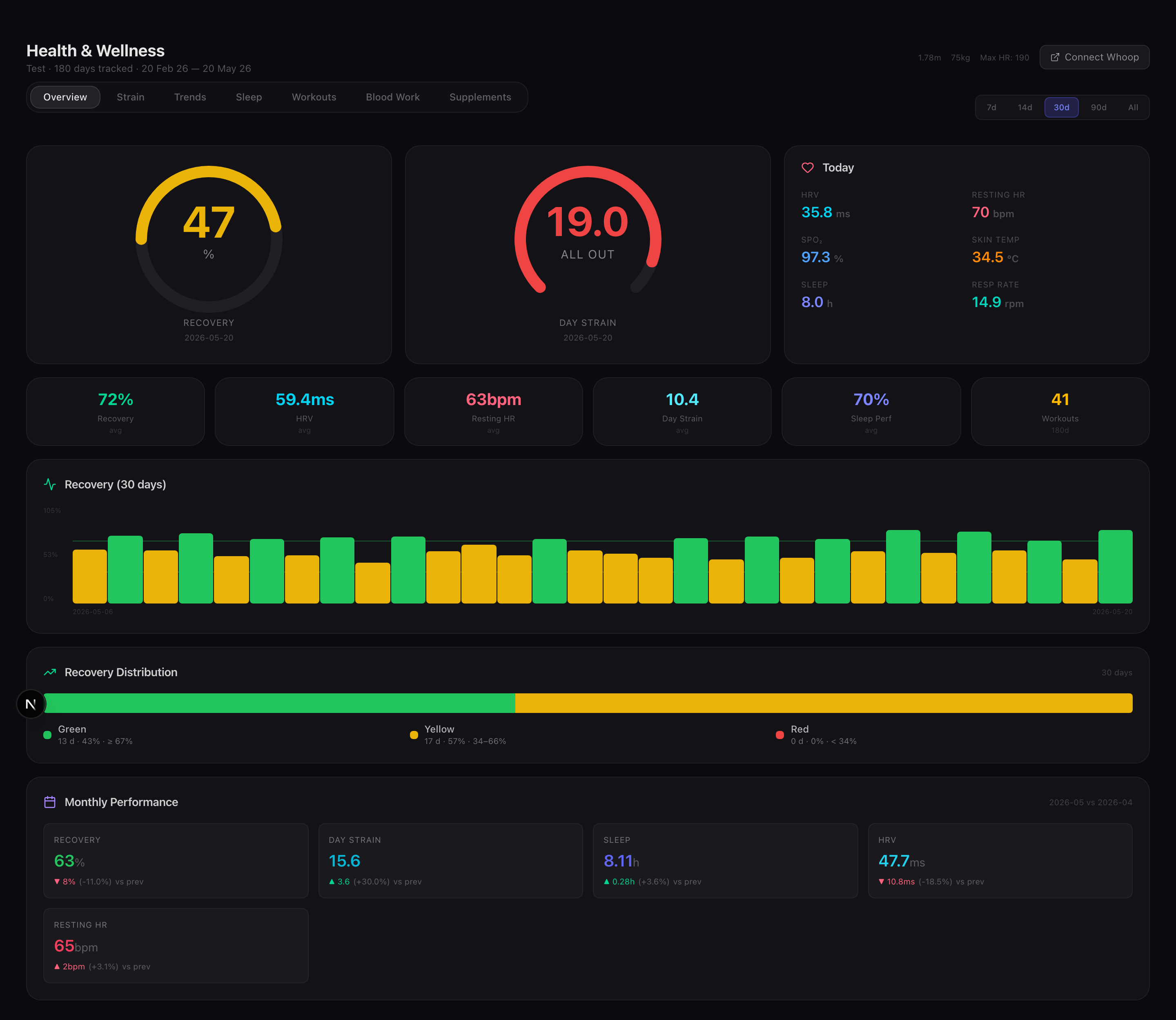Click the red up arrow beside 2bpm in the Resting HR card
This screenshot has height=1020, width=1176.
point(57,967)
